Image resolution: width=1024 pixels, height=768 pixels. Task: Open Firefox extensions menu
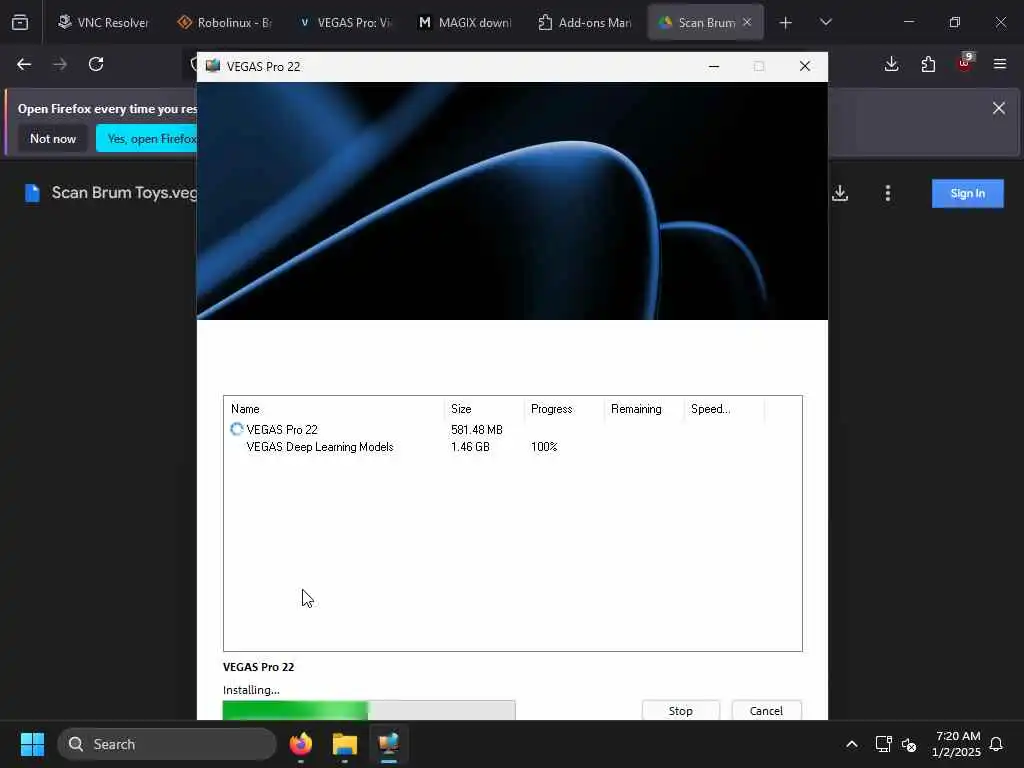pyautogui.click(x=928, y=64)
